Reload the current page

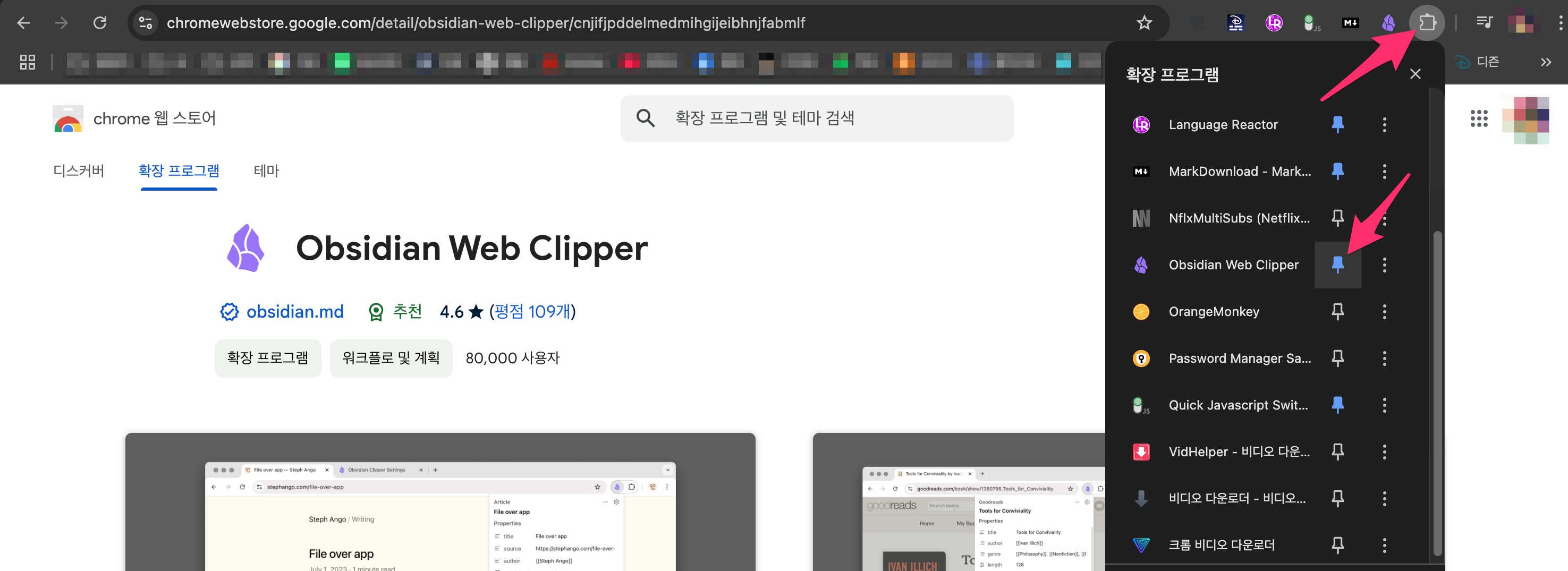(100, 23)
